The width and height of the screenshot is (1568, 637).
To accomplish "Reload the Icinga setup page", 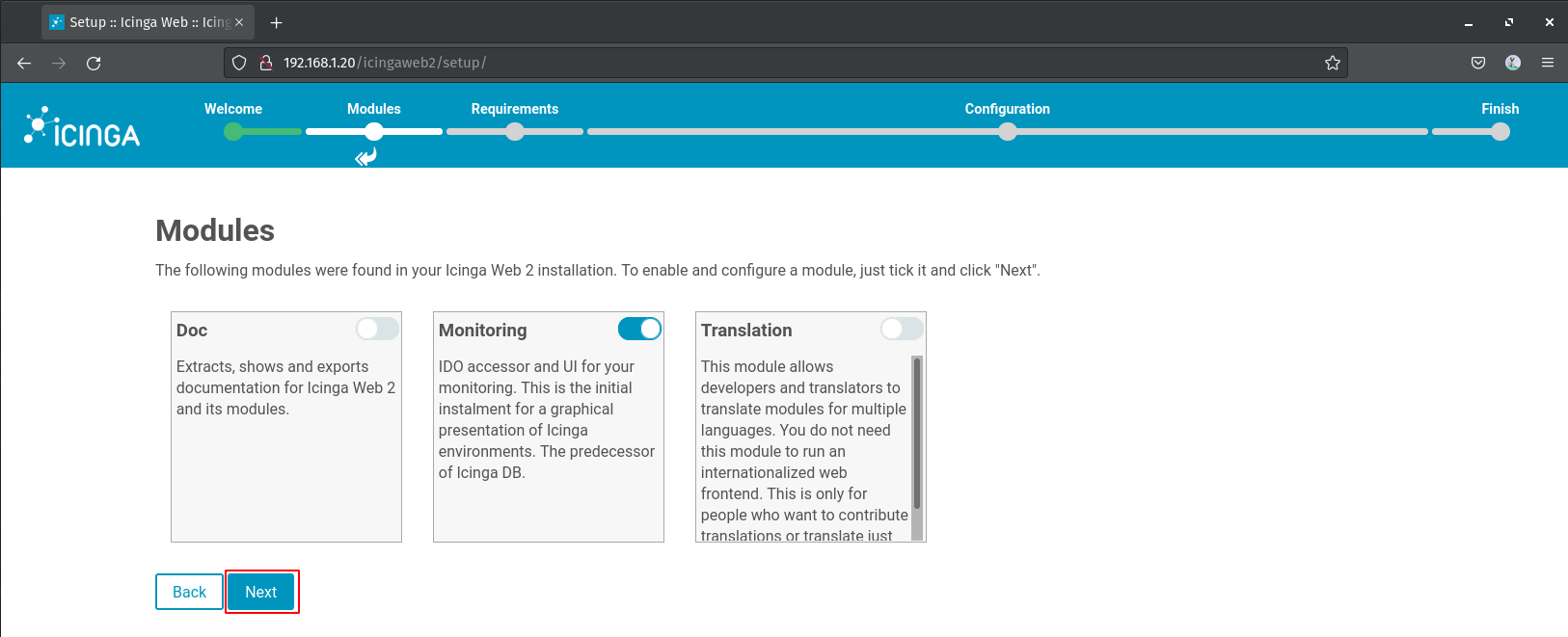I will tap(94, 63).
